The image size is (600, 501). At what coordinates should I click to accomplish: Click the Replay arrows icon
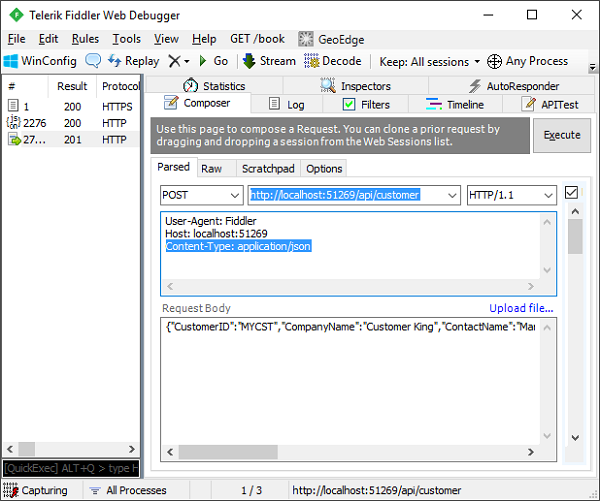coord(114,60)
